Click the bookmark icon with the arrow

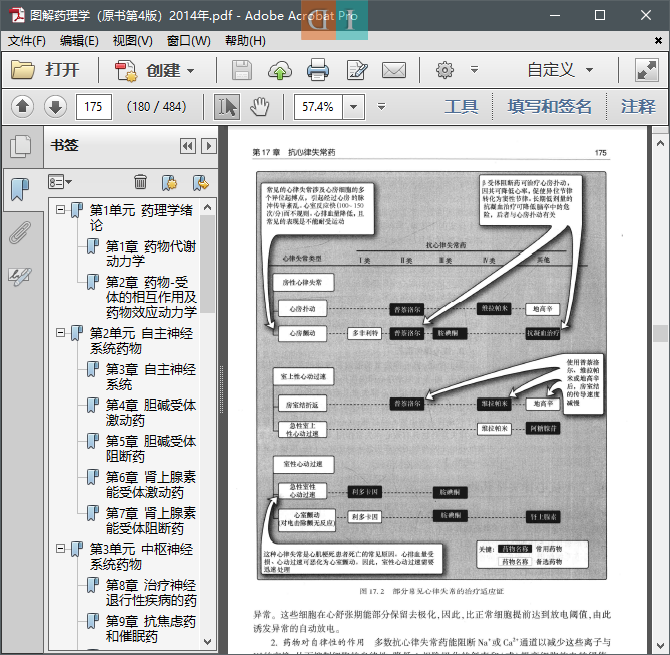[200, 182]
